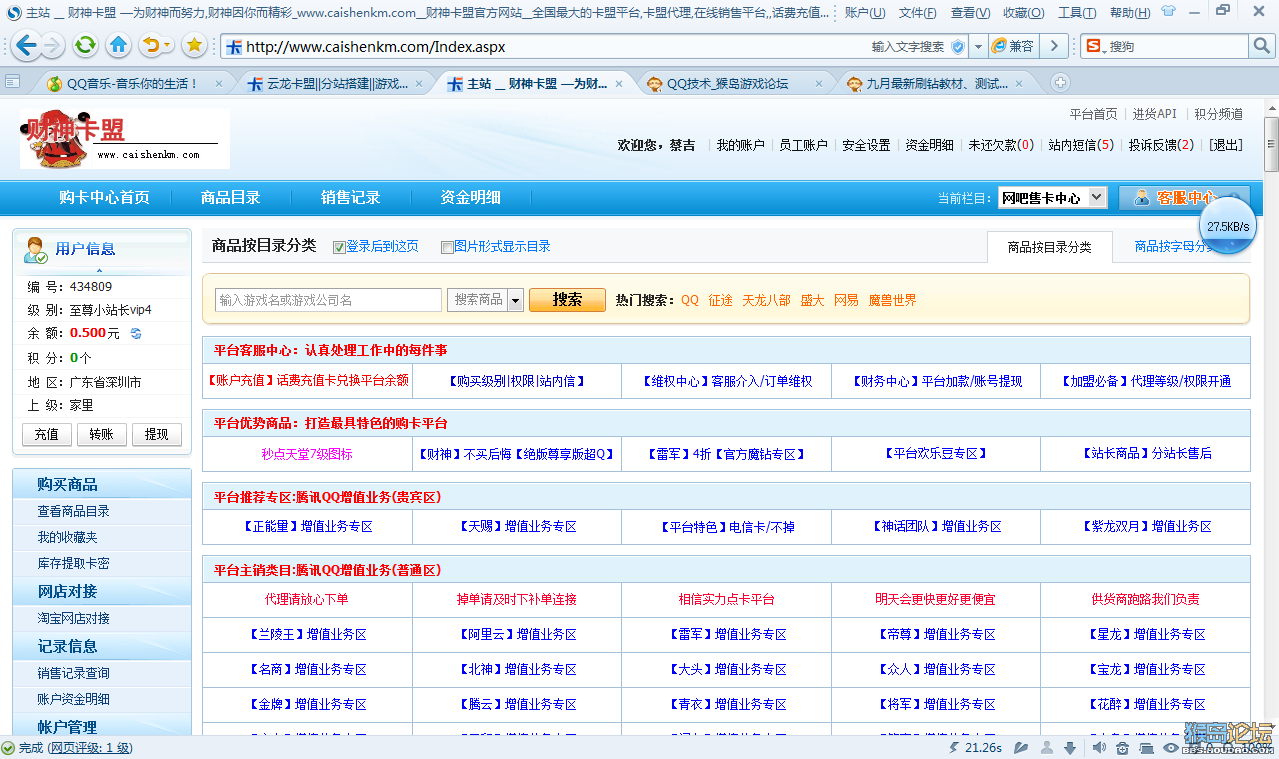Go back with the browser back arrow
This screenshot has height=759, width=1279.
coord(25,45)
